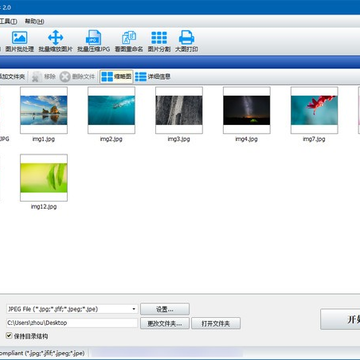This screenshot has width=360, height=360.
Task: Click the 打开文件夹 open folder button
Action: tap(216, 323)
